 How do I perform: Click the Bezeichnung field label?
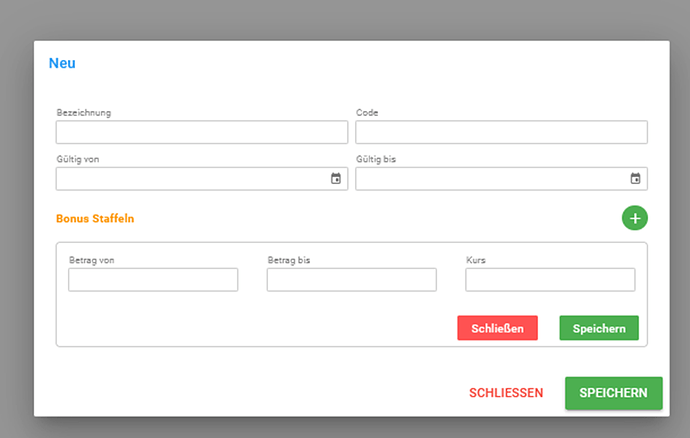(x=84, y=113)
